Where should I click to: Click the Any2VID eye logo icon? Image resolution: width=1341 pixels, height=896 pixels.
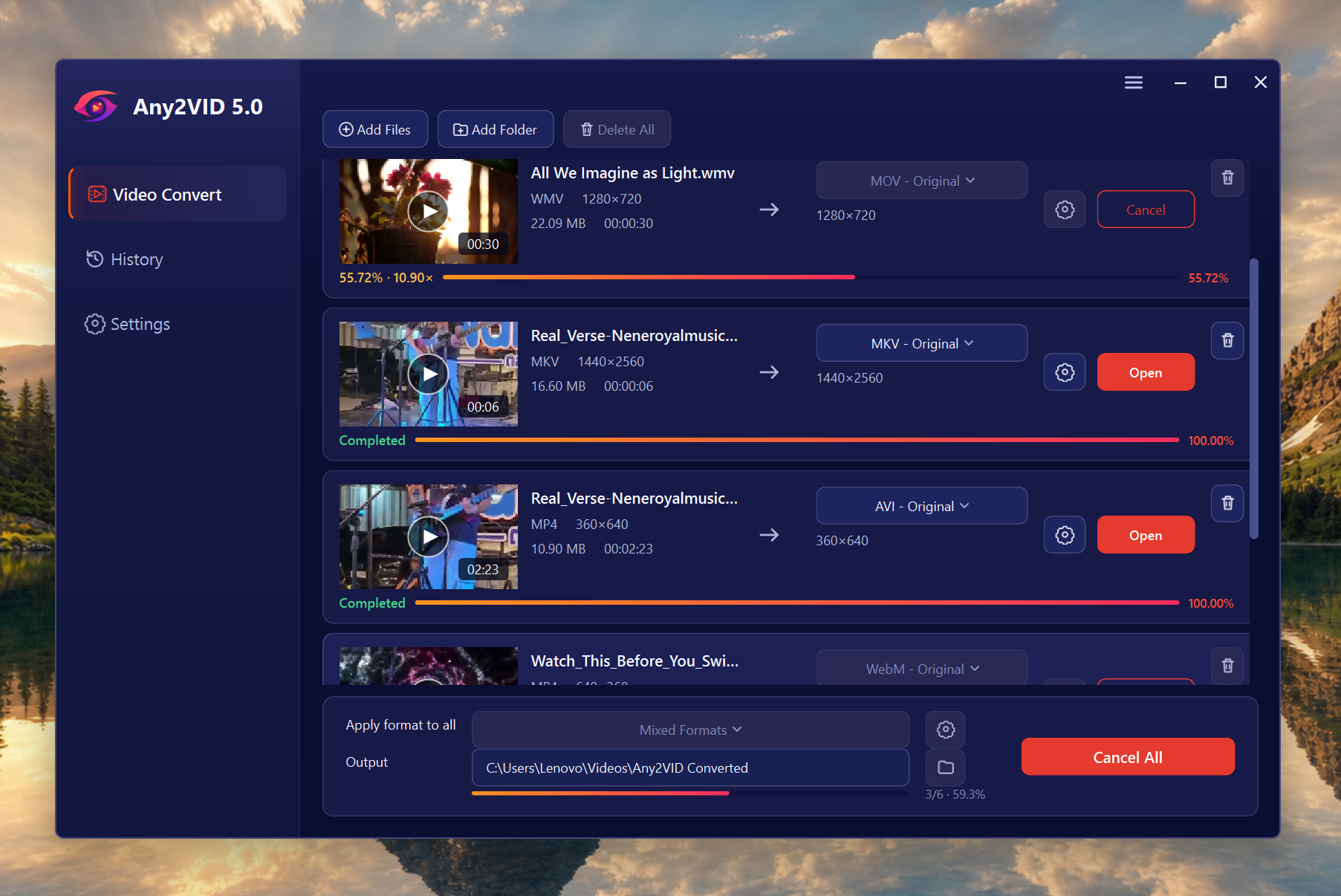click(x=96, y=106)
